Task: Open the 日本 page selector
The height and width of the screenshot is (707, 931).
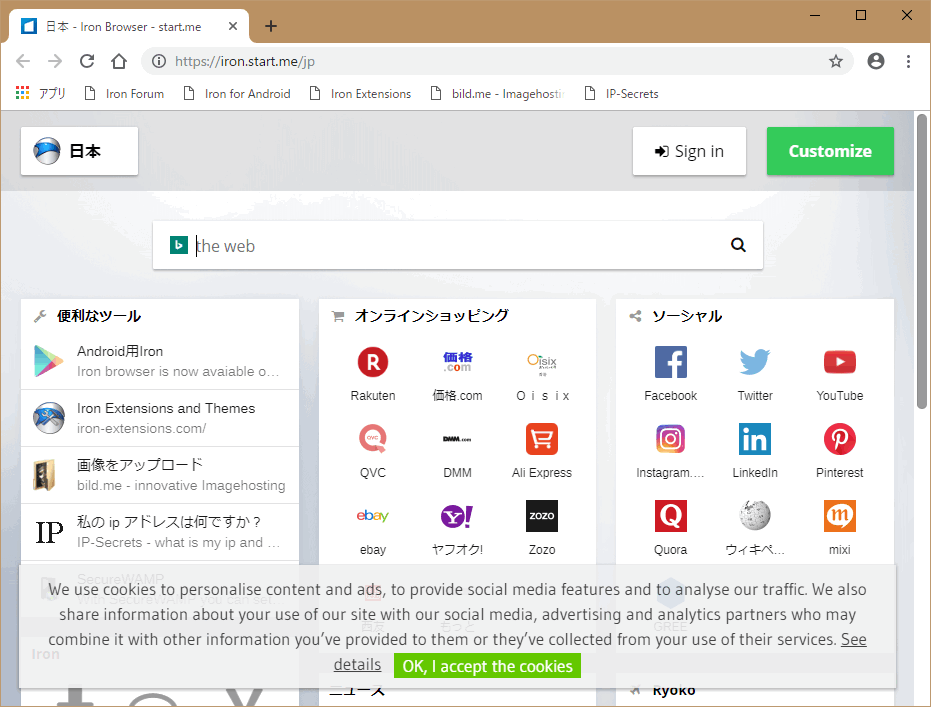Action: click(80, 152)
